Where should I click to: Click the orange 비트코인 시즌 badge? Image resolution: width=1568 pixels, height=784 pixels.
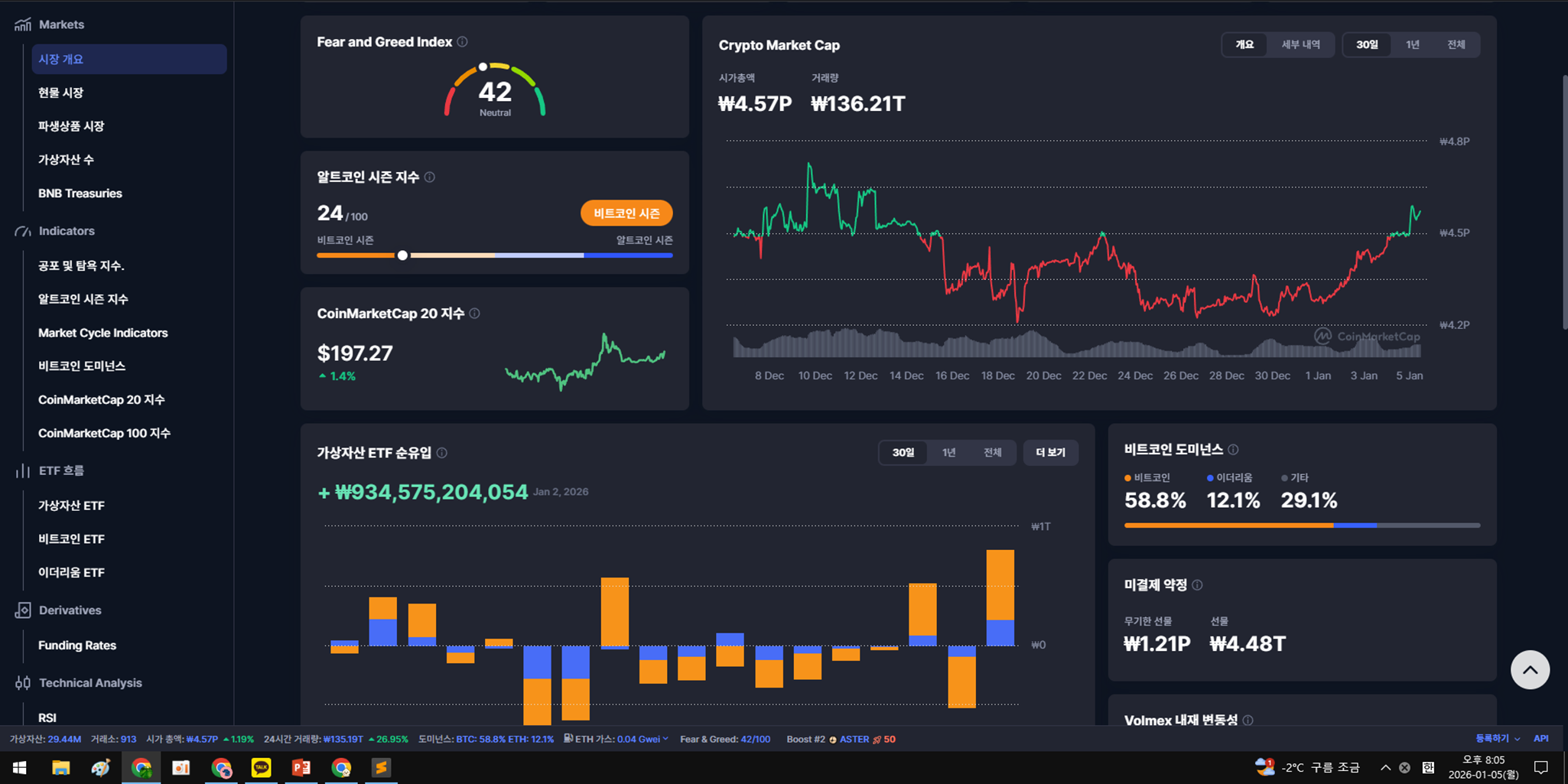626,213
